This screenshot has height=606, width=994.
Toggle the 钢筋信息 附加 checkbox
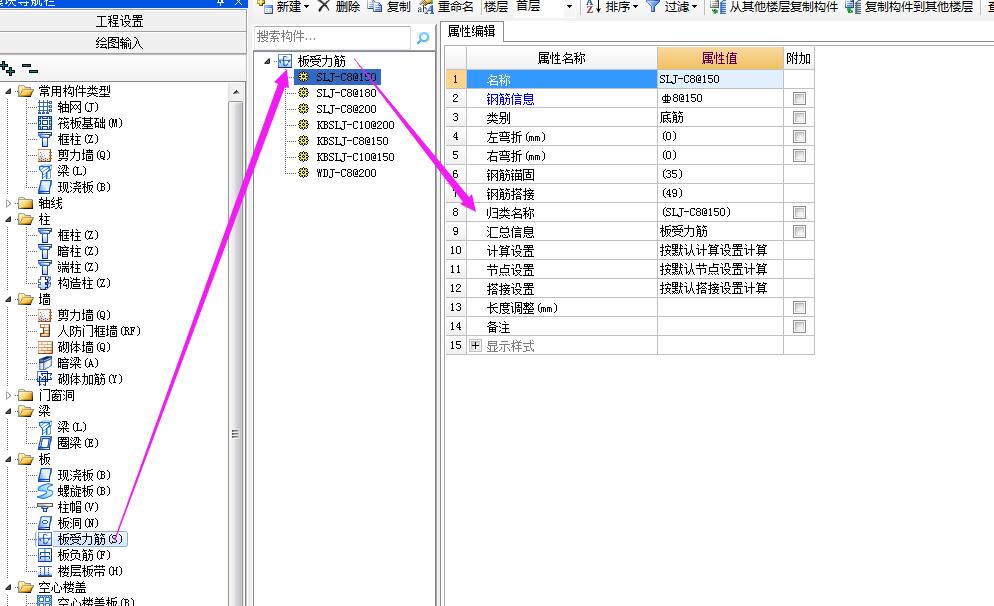[799, 98]
